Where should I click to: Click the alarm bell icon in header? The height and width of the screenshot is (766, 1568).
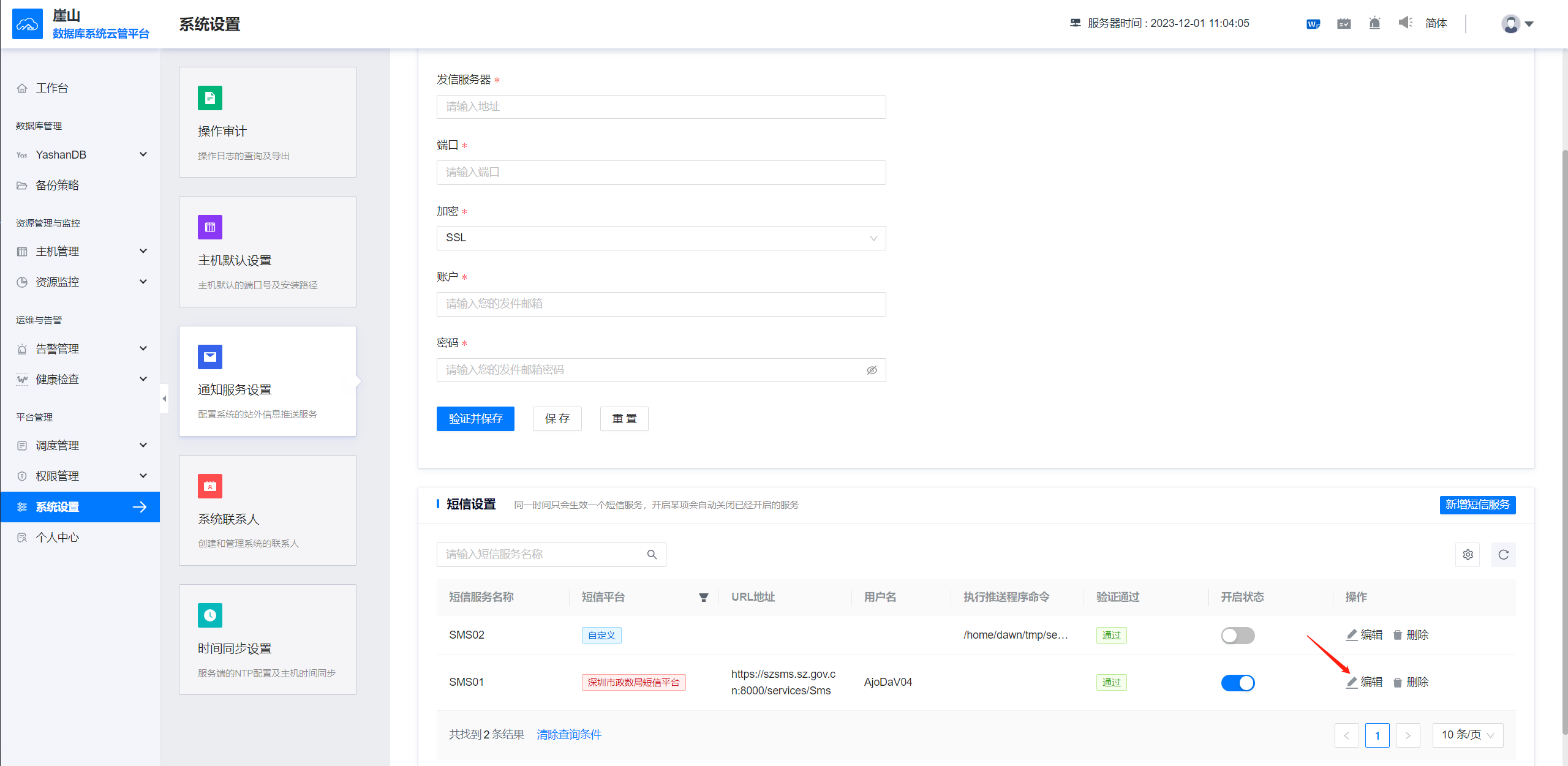click(1374, 23)
